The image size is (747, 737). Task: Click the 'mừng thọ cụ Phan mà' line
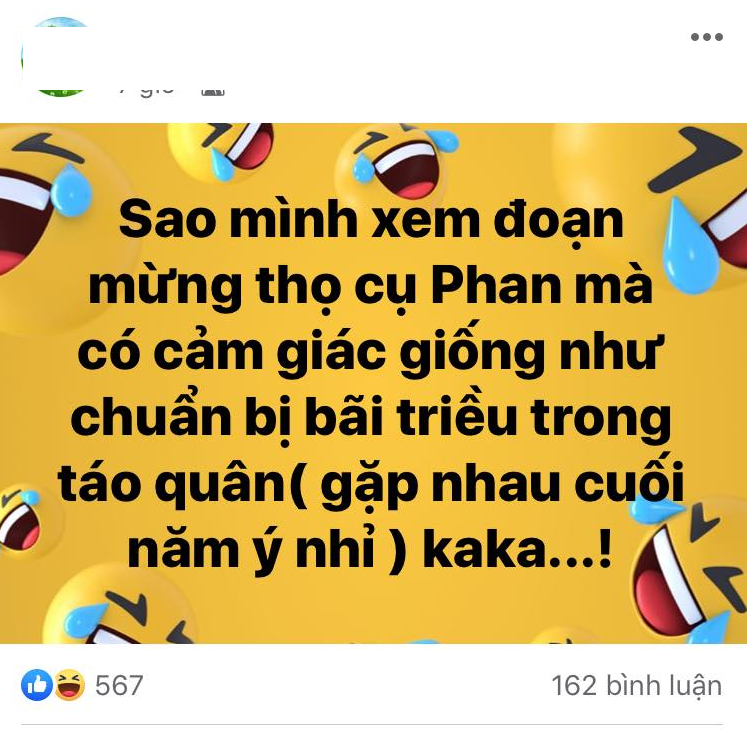(x=371, y=287)
